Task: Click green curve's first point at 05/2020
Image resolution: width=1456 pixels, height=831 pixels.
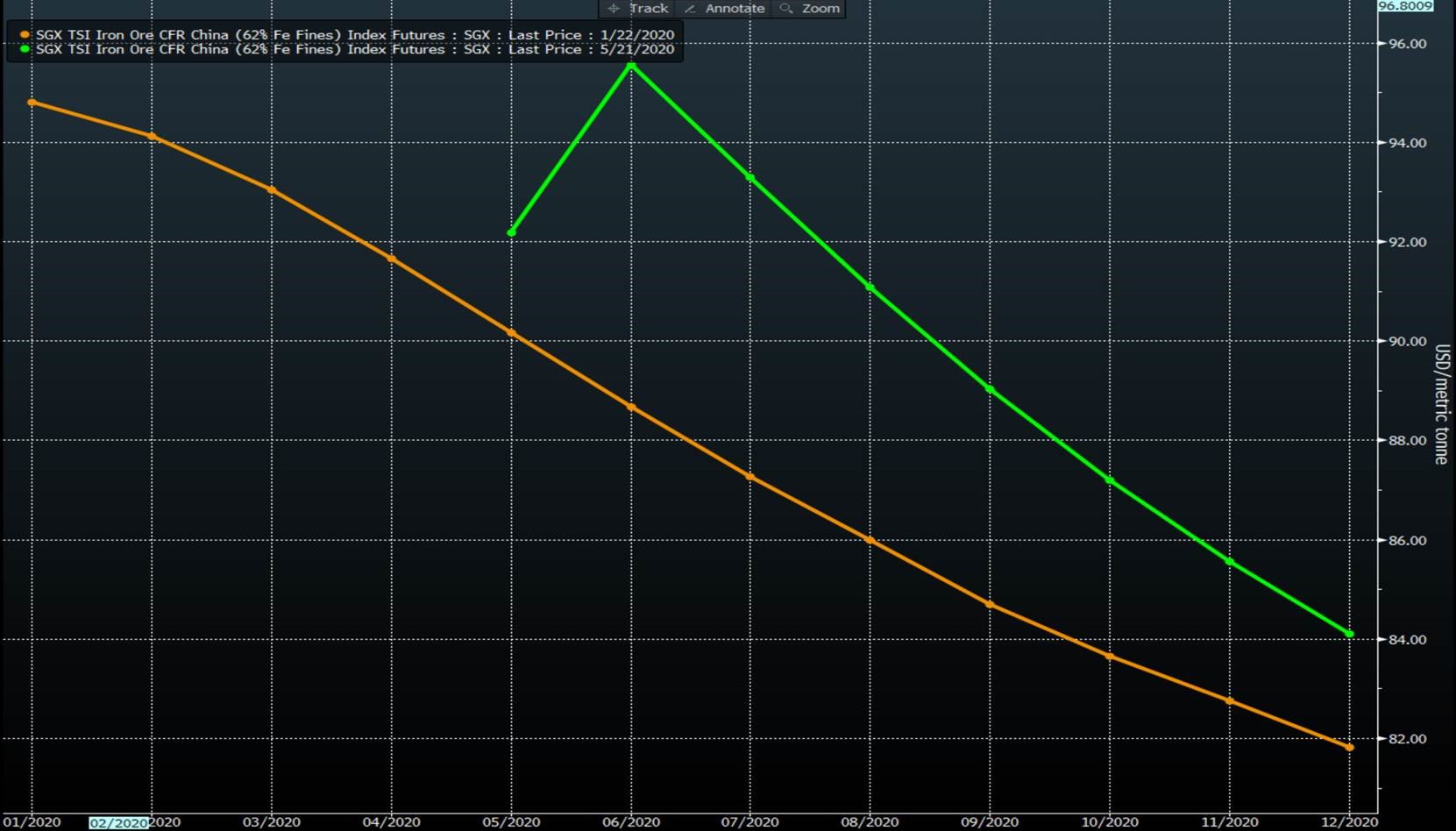Action: [512, 232]
